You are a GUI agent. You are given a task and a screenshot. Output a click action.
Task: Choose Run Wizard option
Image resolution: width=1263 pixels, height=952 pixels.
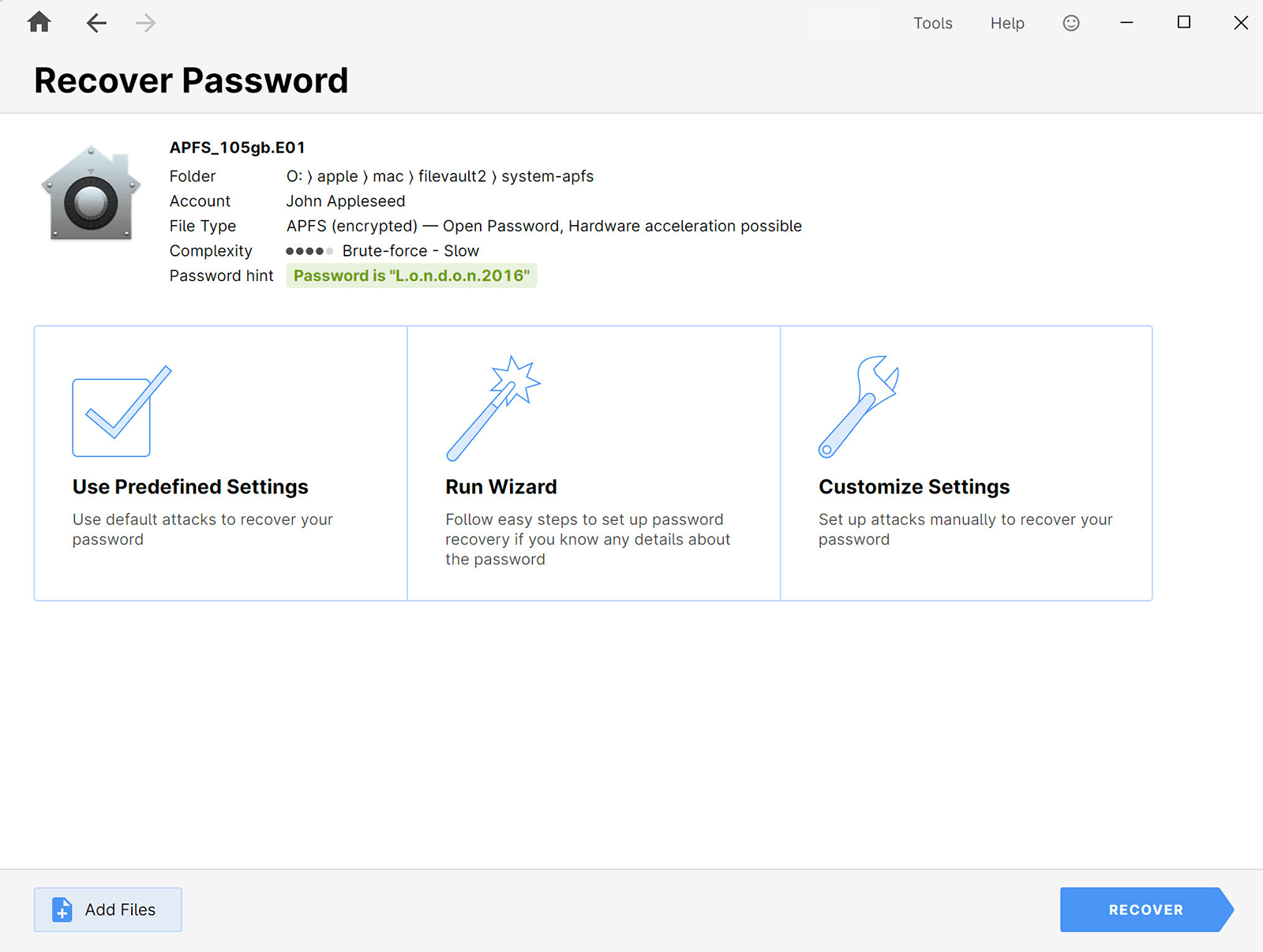(594, 463)
